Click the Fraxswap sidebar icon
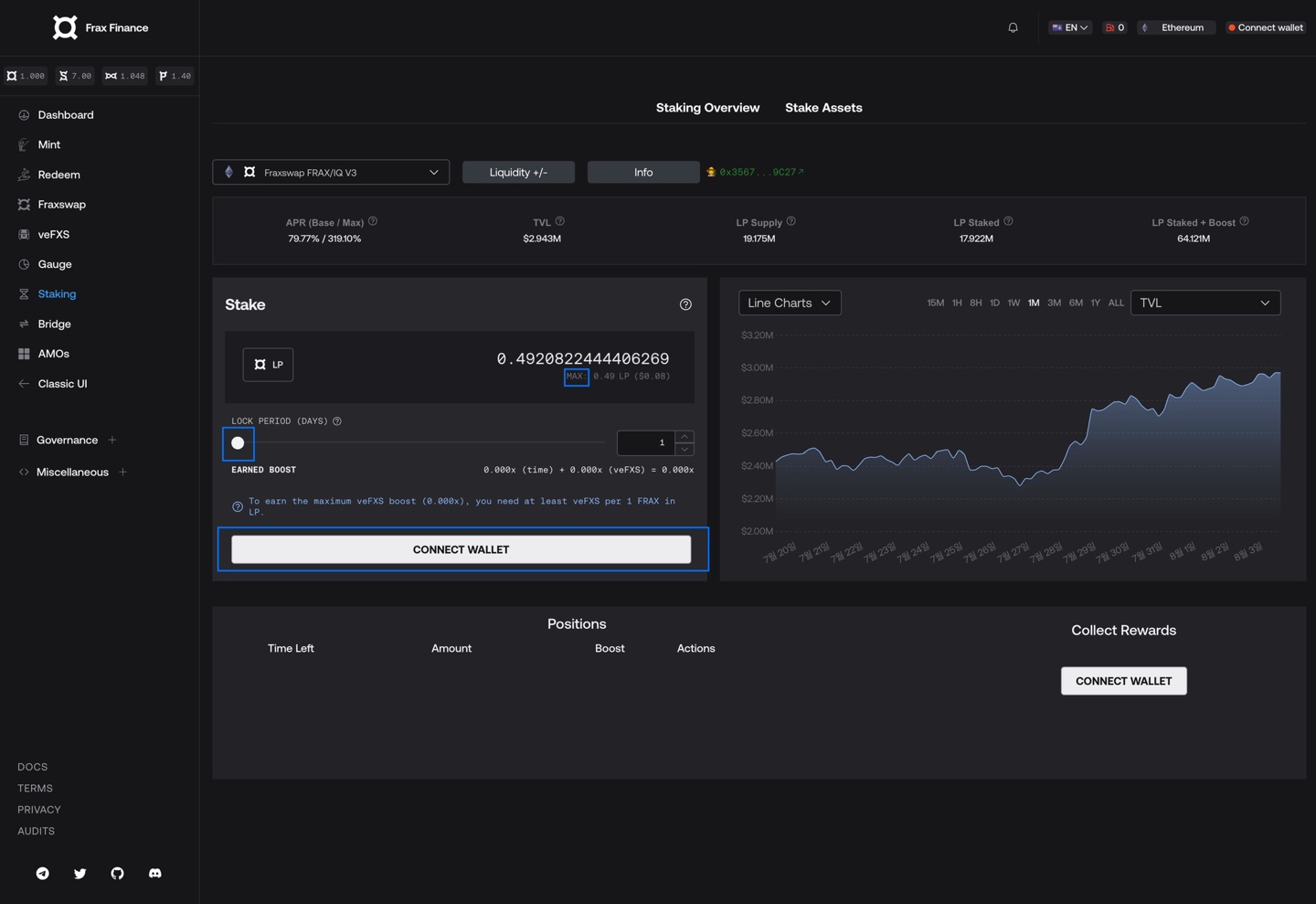The height and width of the screenshot is (904, 1316). 24,205
